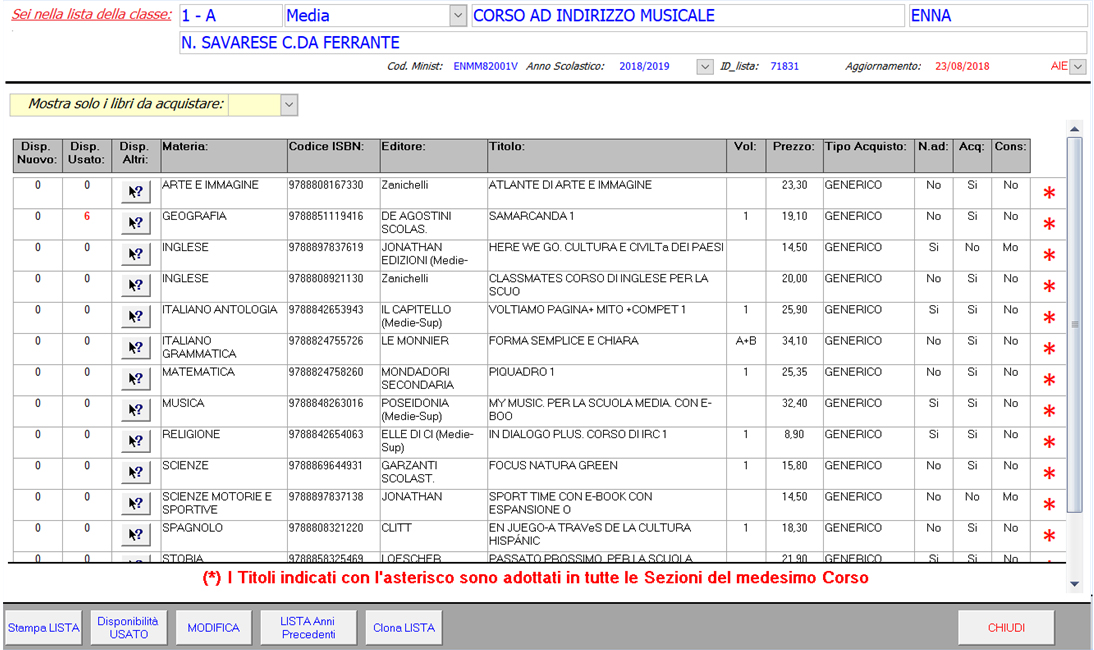Click the CORSO AD INDIRIZZO MUSICALE field
Screen dimensions: 1094x650
coord(688,15)
